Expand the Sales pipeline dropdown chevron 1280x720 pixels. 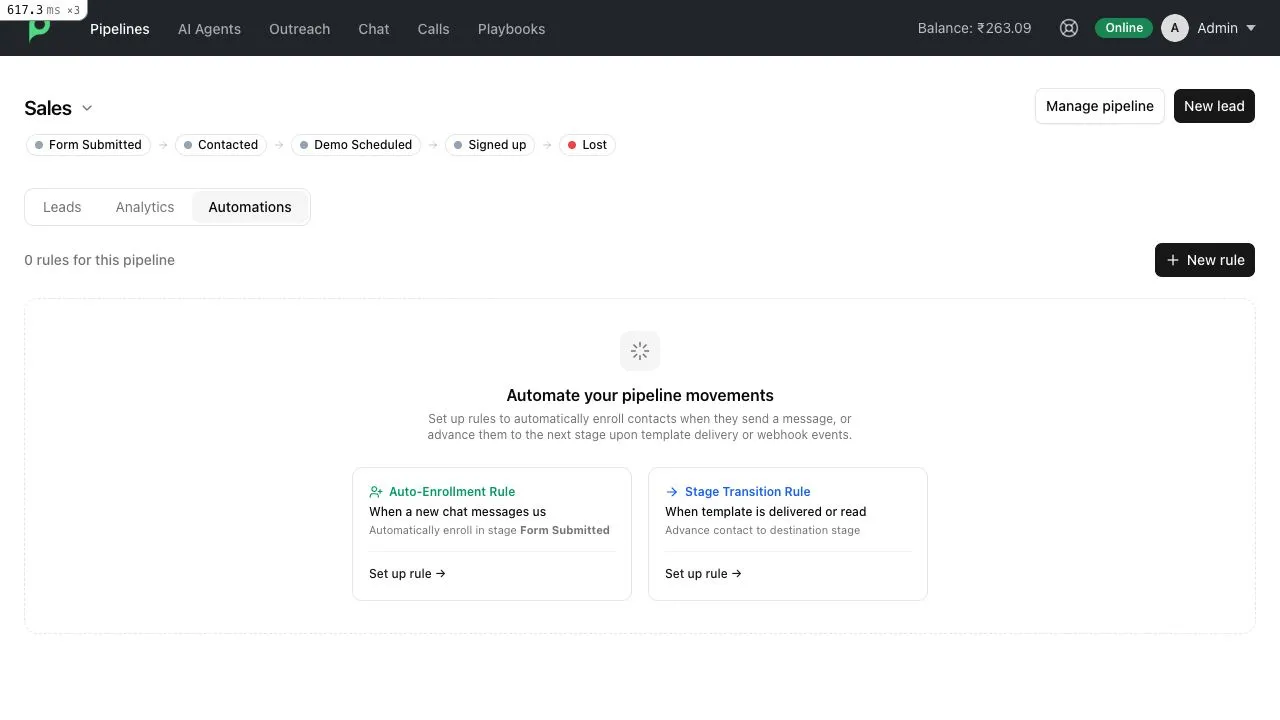pos(87,108)
